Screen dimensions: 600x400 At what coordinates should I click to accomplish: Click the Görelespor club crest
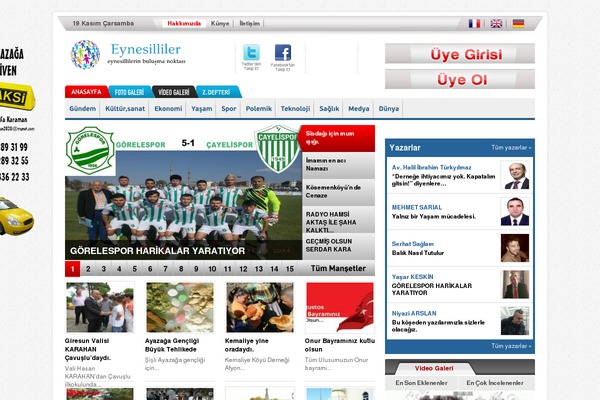[90, 150]
